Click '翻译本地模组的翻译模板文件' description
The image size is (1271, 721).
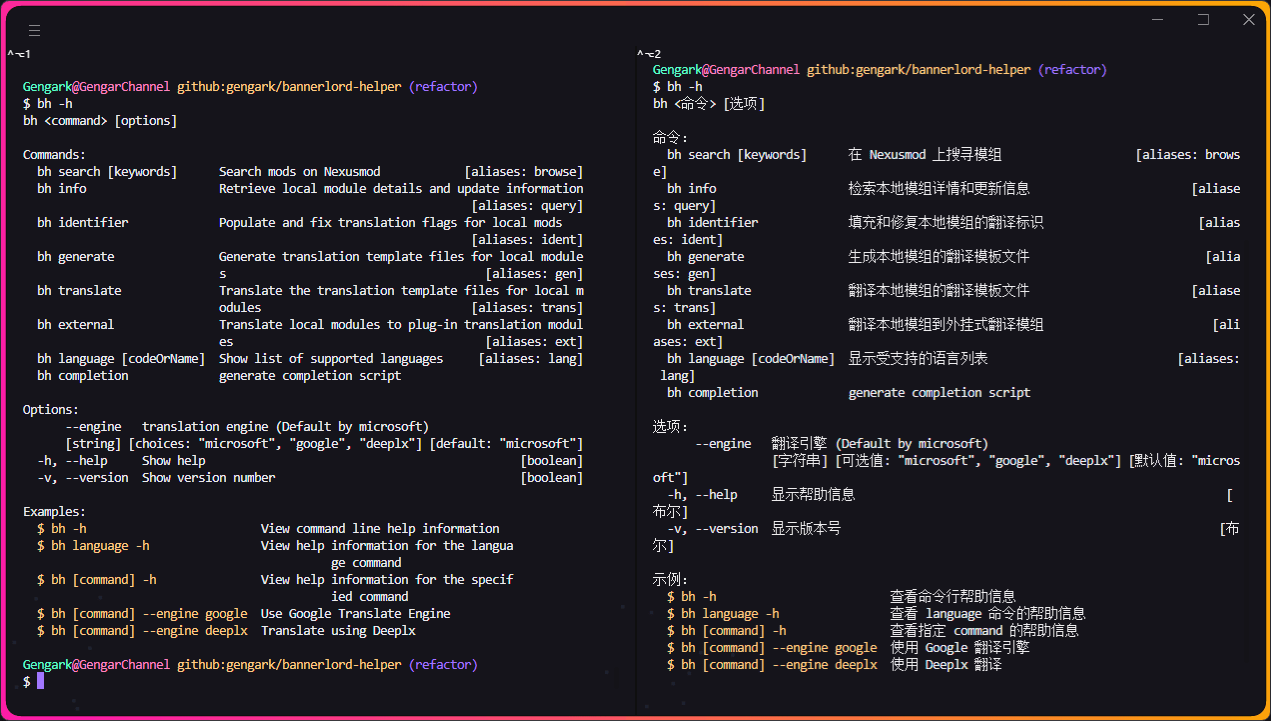coord(939,291)
